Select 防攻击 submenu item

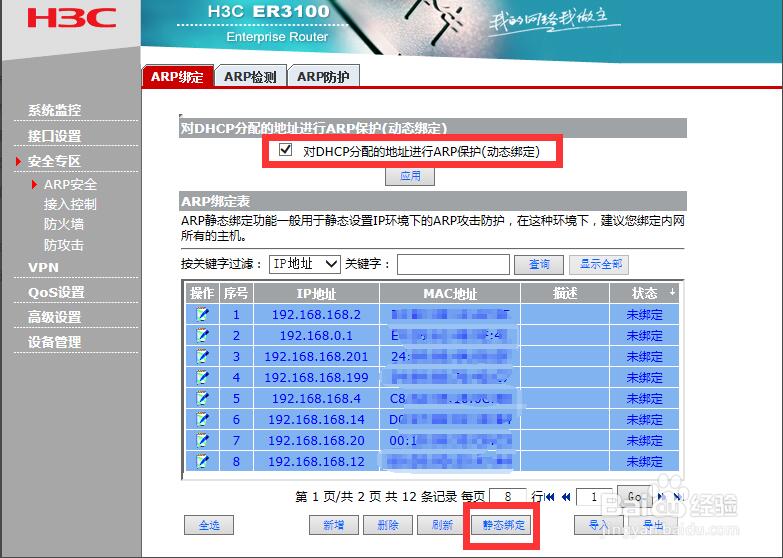pyautogui.click(x=63, y=245)
